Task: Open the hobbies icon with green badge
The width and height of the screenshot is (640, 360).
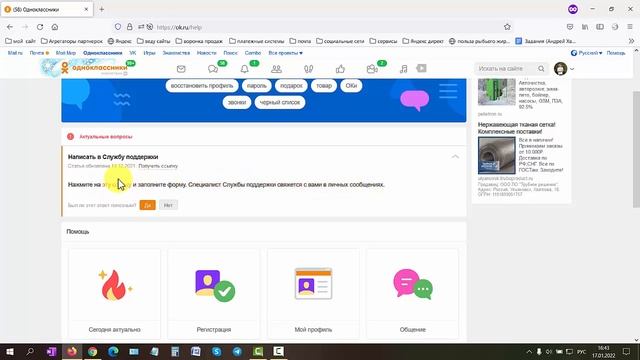Action: [x=372, y=69]
